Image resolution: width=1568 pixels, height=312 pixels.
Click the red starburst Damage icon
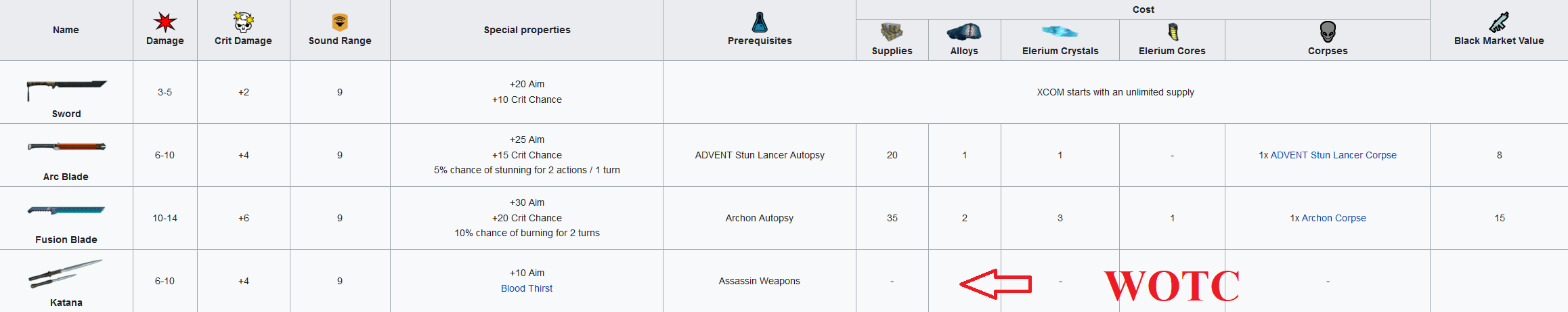(x=165, y=22)
